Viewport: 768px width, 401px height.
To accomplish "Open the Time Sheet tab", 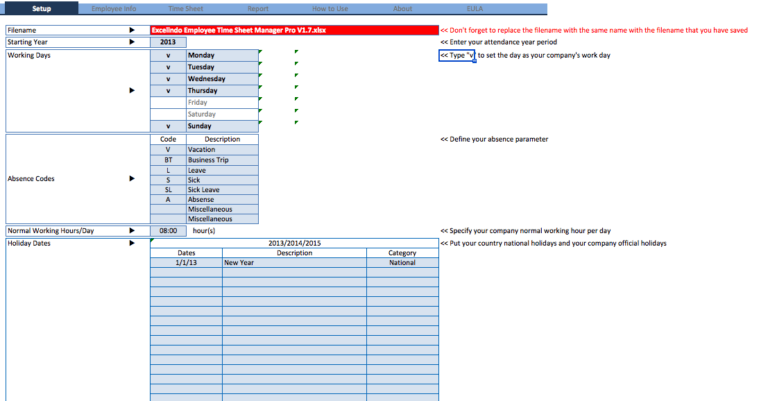I will (x=186, y=8).
